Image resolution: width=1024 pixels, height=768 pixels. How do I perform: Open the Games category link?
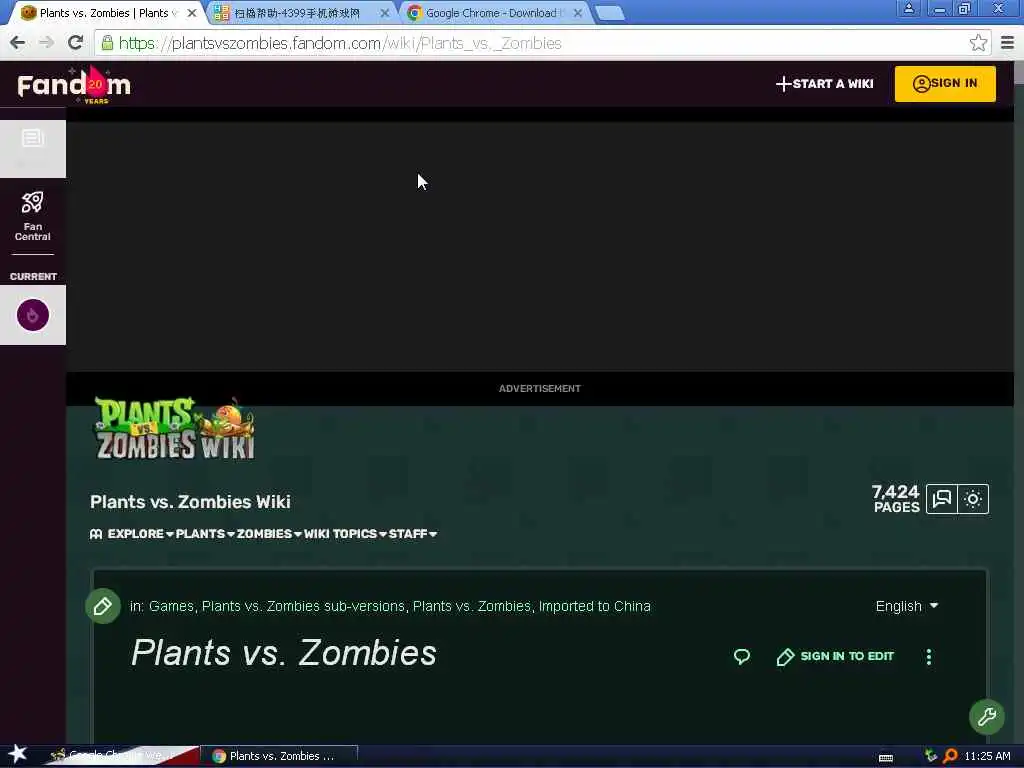coord(171,606)
